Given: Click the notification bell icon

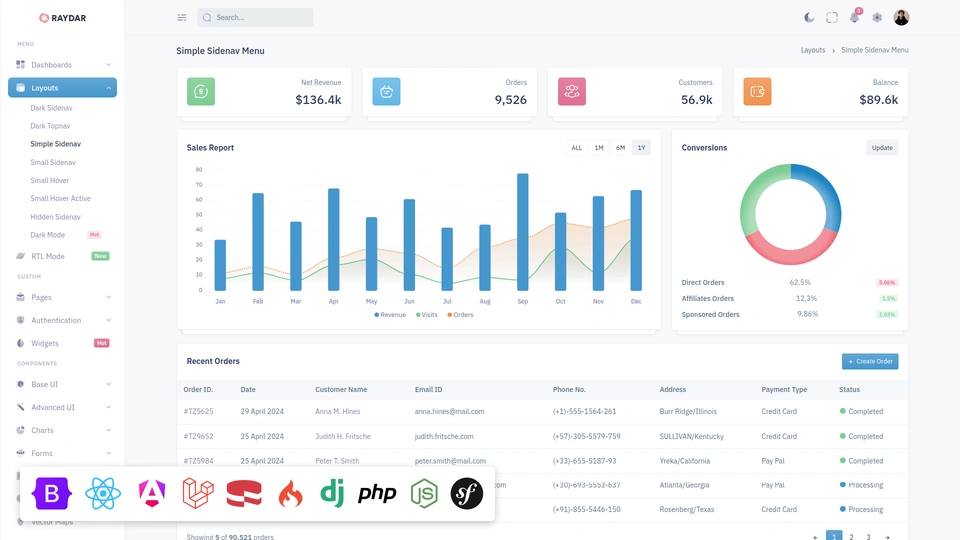Looking at the screenshot, I should [854, 18].
